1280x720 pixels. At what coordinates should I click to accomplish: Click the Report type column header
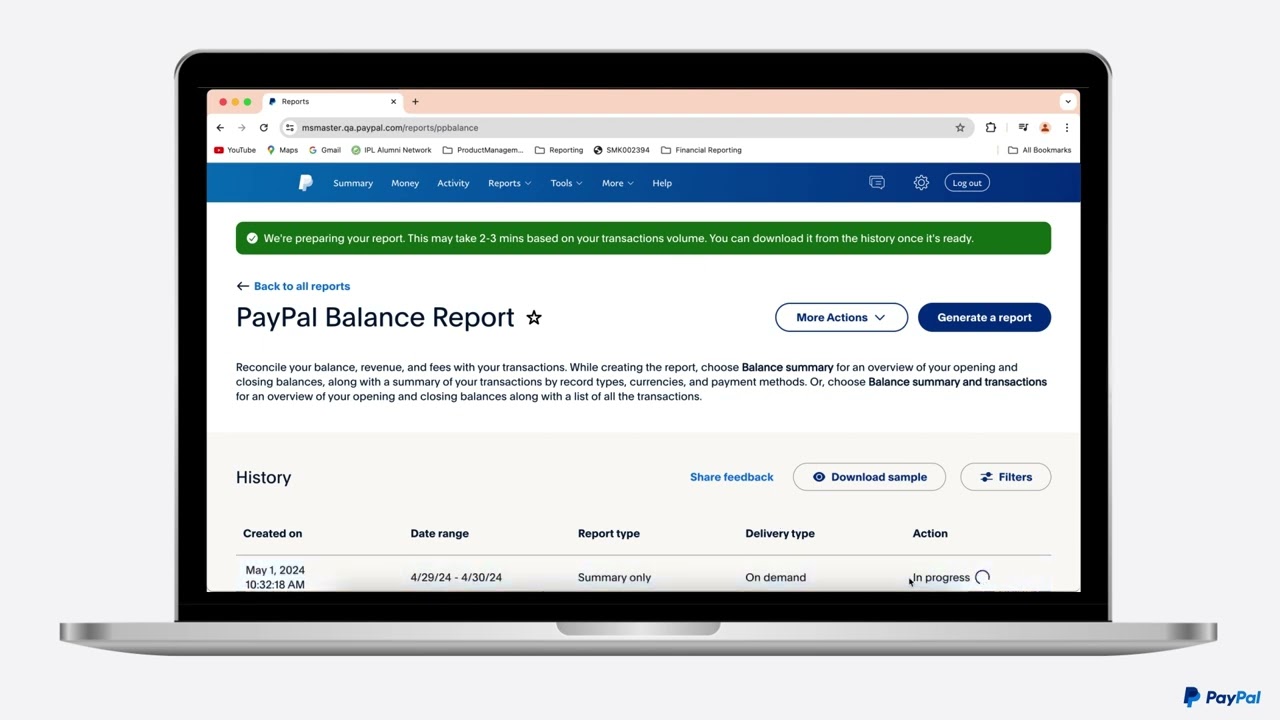(609, 534)
